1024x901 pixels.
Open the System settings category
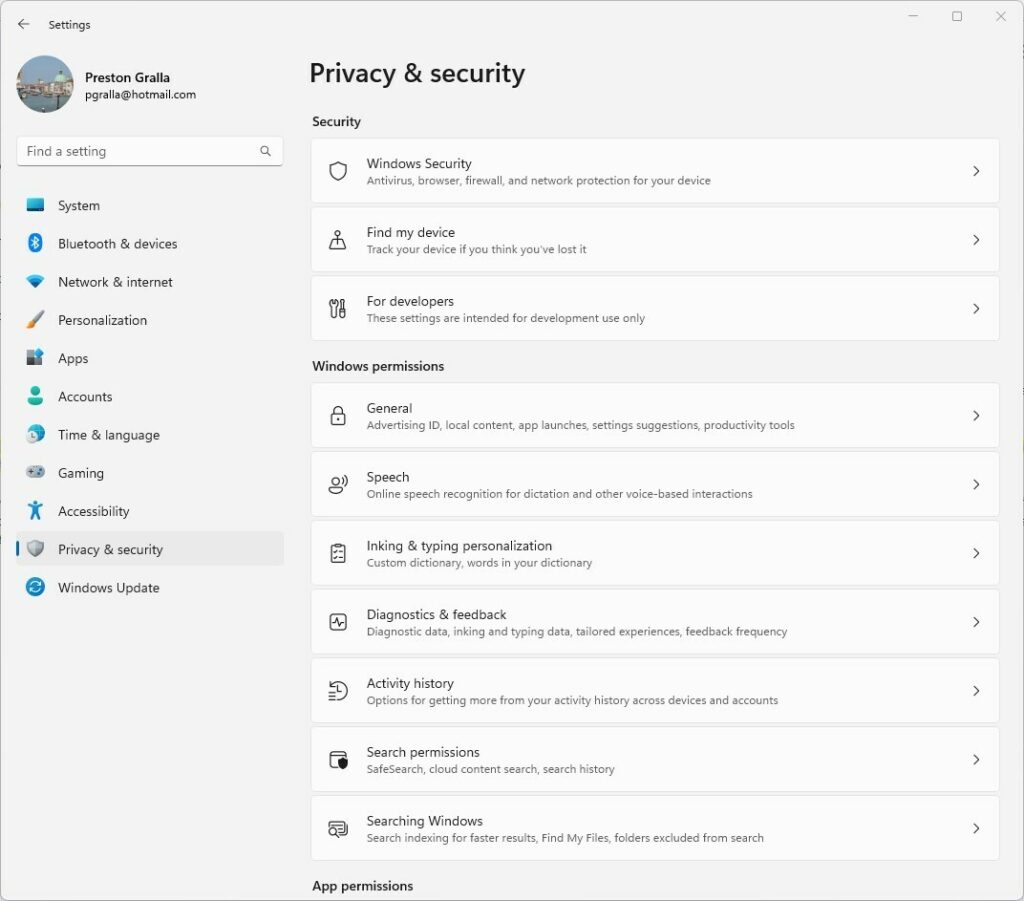(x=78, y=206)
